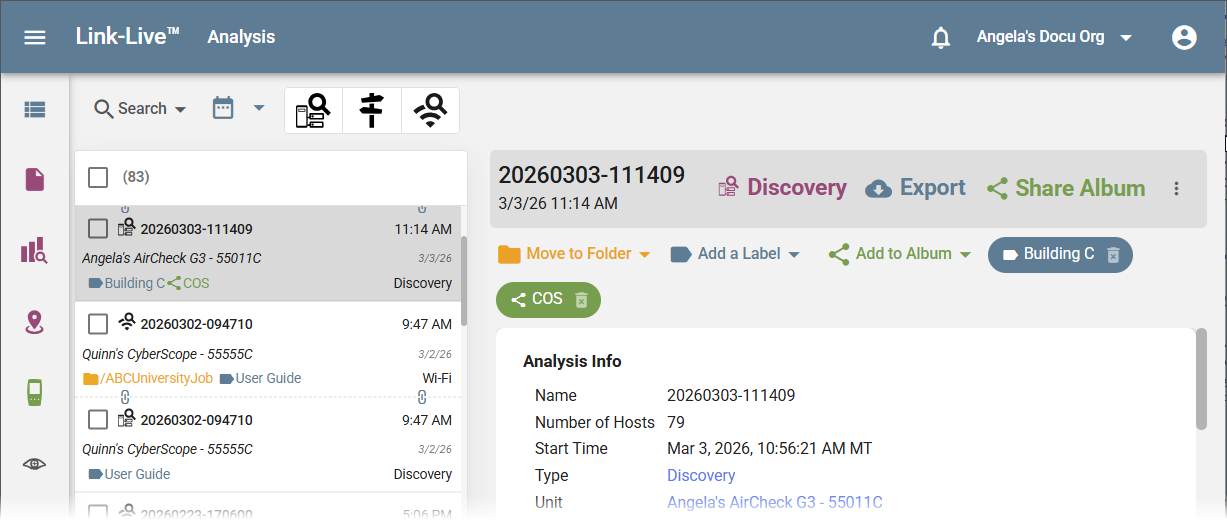The width and height of the screenshot is (1227, 520).
Task: Click the /ABCUniversityJob folder tag
Action: (x=148, y=378)
